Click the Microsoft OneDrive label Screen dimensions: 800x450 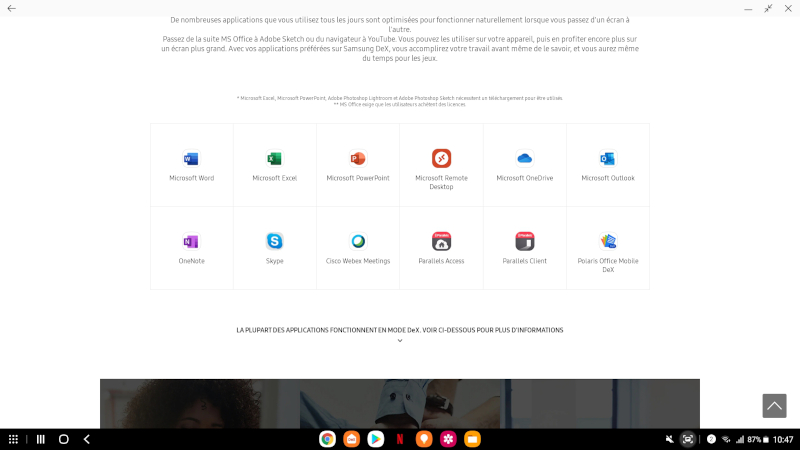[524, 178]
